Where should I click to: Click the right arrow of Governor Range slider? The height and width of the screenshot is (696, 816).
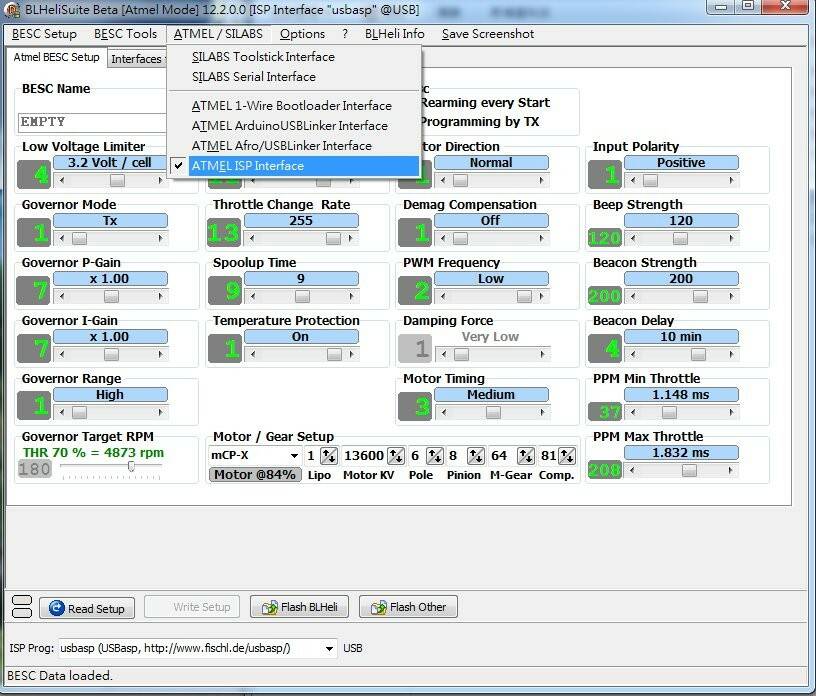coord(160,413)
